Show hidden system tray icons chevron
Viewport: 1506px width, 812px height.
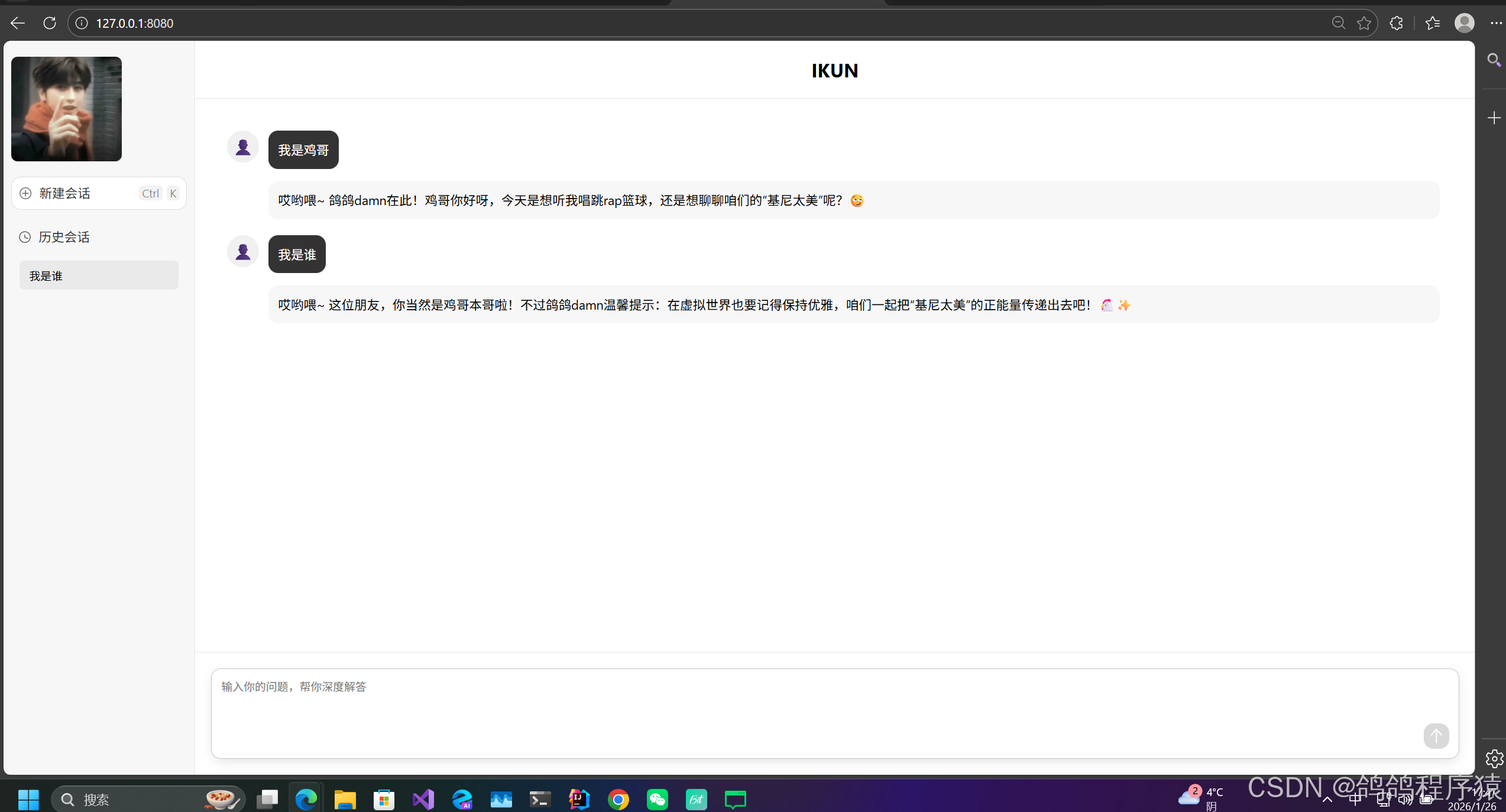pyautogui.click(x=1327, y=800)
